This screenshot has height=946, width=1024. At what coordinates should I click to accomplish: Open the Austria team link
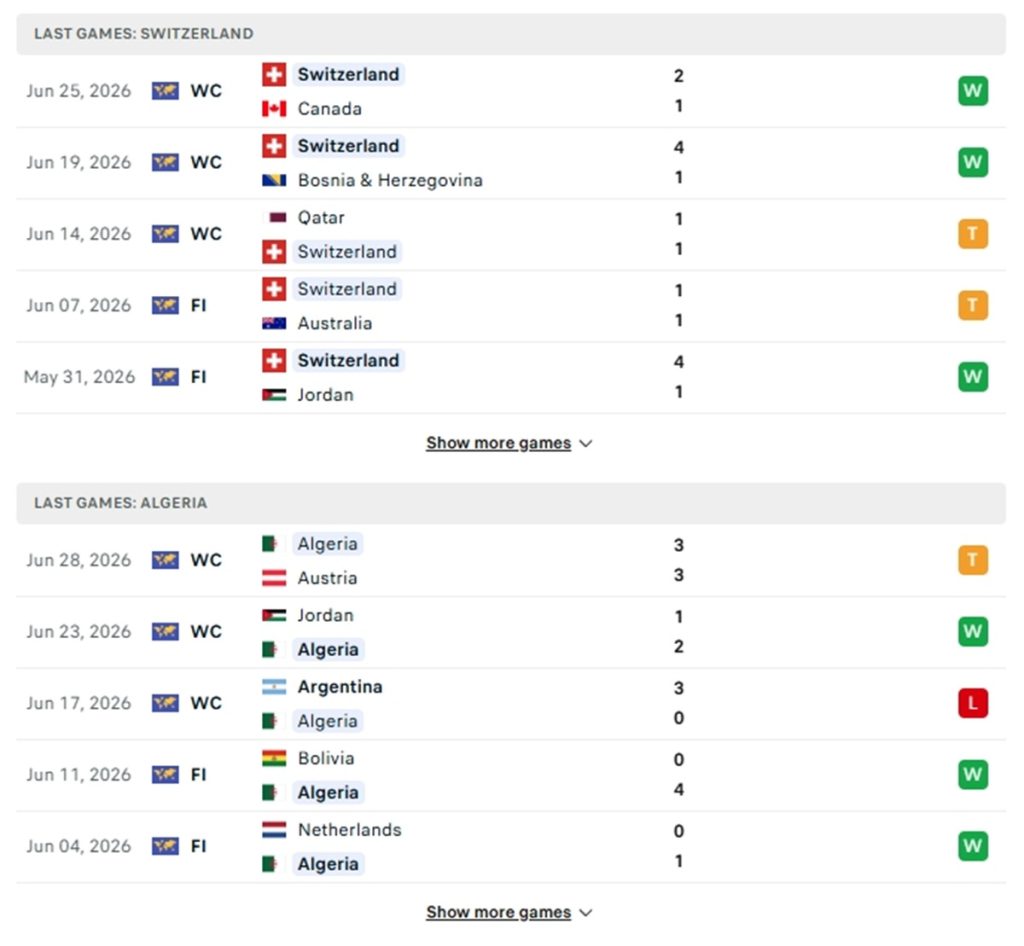coord(327,578)
